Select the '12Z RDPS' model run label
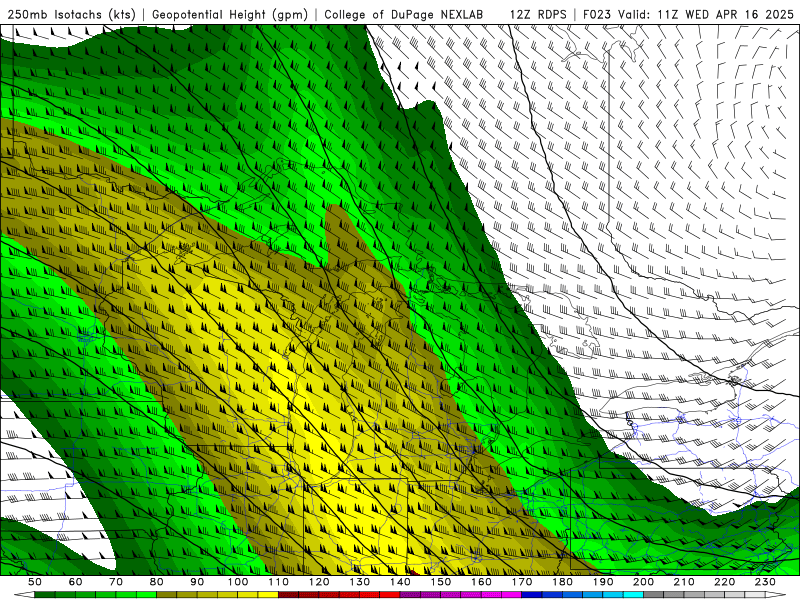800x600 pixels. 538,15
